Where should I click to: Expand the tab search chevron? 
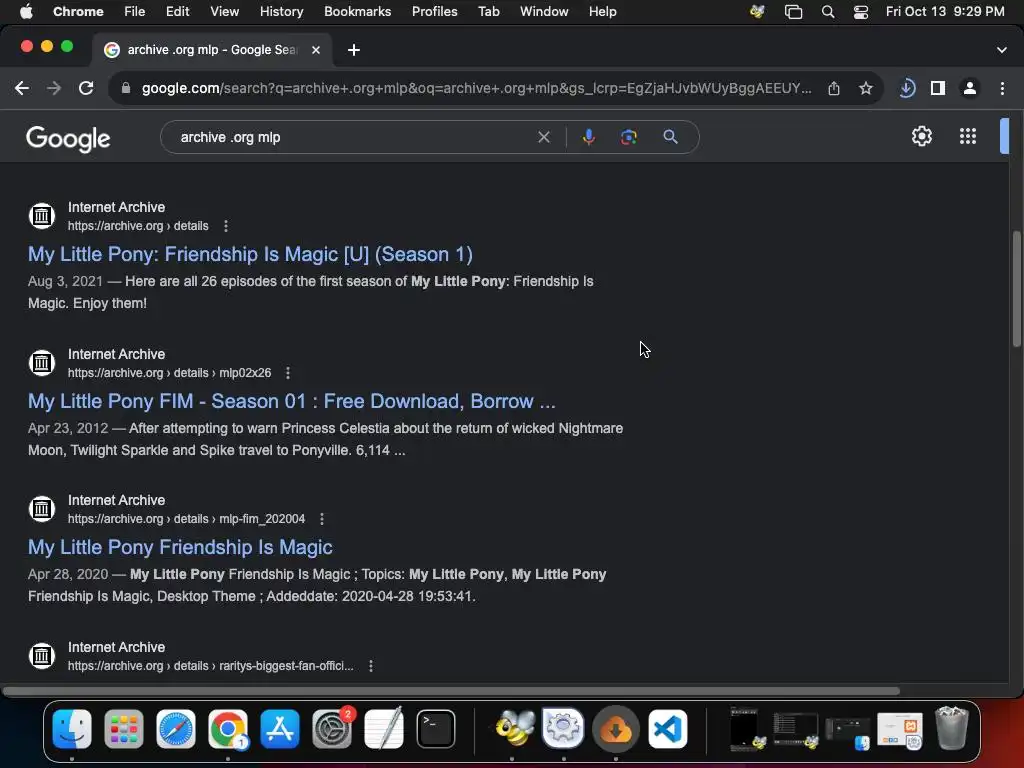[x=1002, y=50]
